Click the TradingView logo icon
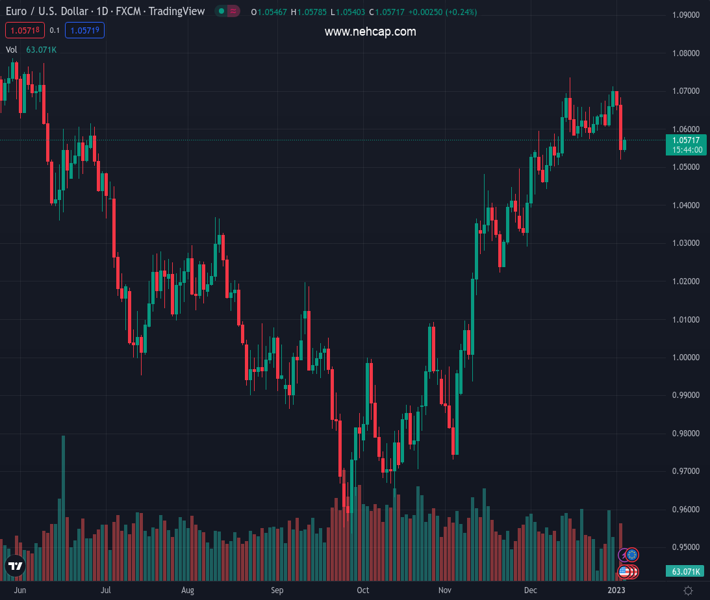710x600 pixels. pyautogui.click(x=15, y=567)
